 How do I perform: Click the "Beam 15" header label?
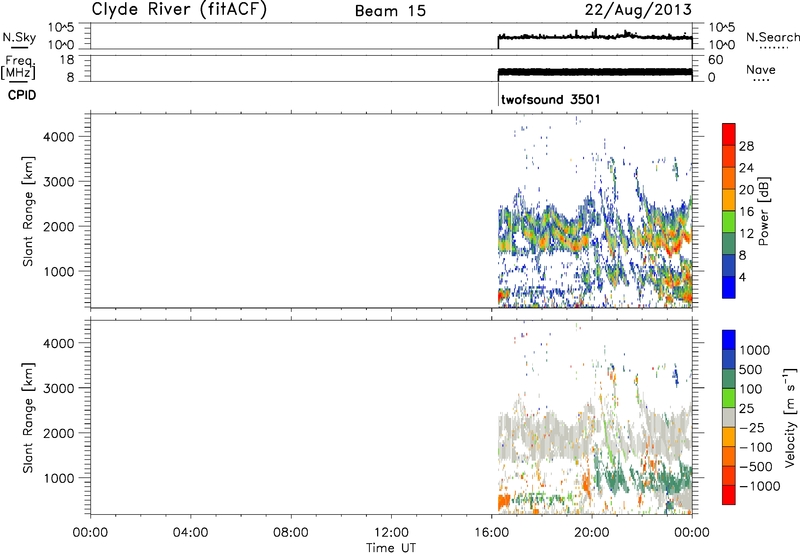coord(390,11)
